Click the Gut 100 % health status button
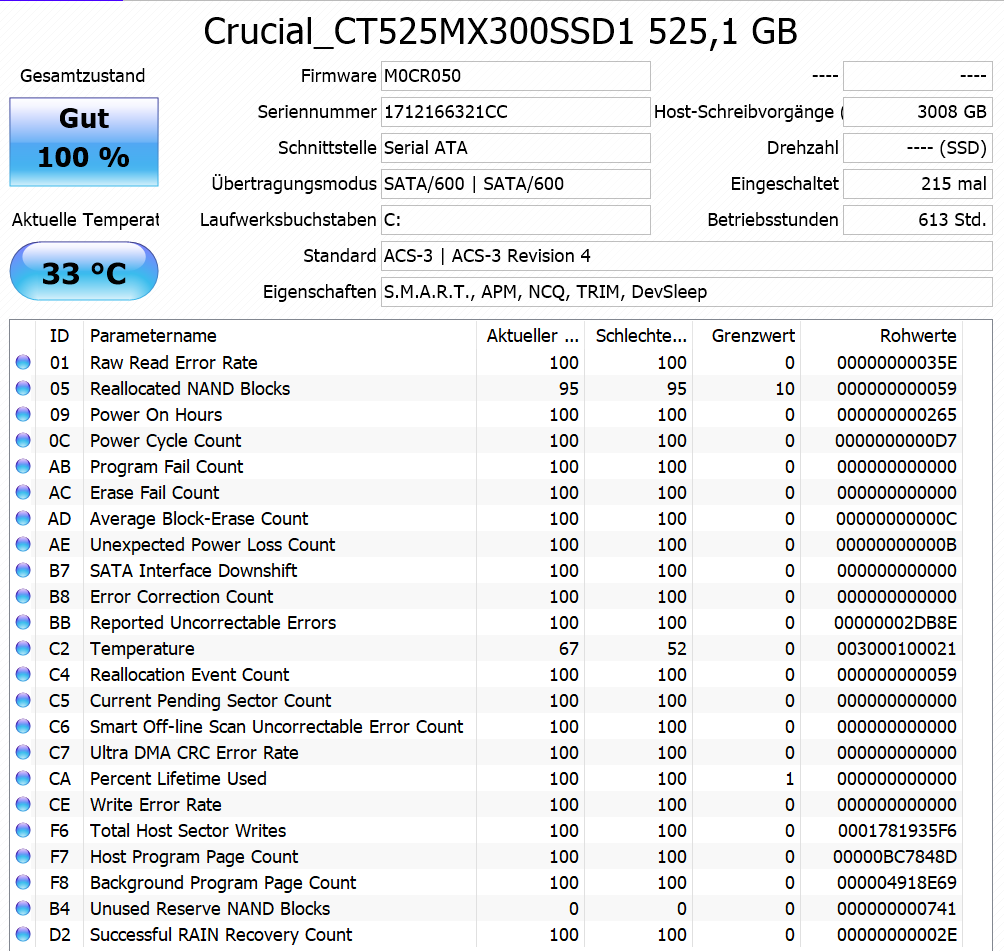The height and width of the screenshot is (951, 1004). pos(84,142)
